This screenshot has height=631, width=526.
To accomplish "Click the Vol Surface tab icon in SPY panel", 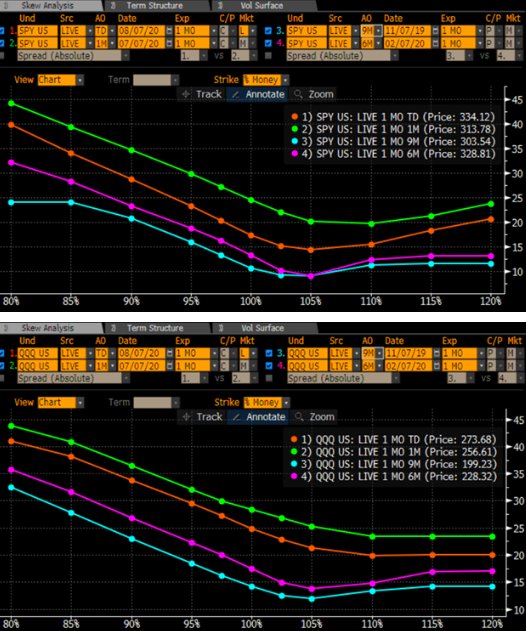I will click(x=220, y=6).
